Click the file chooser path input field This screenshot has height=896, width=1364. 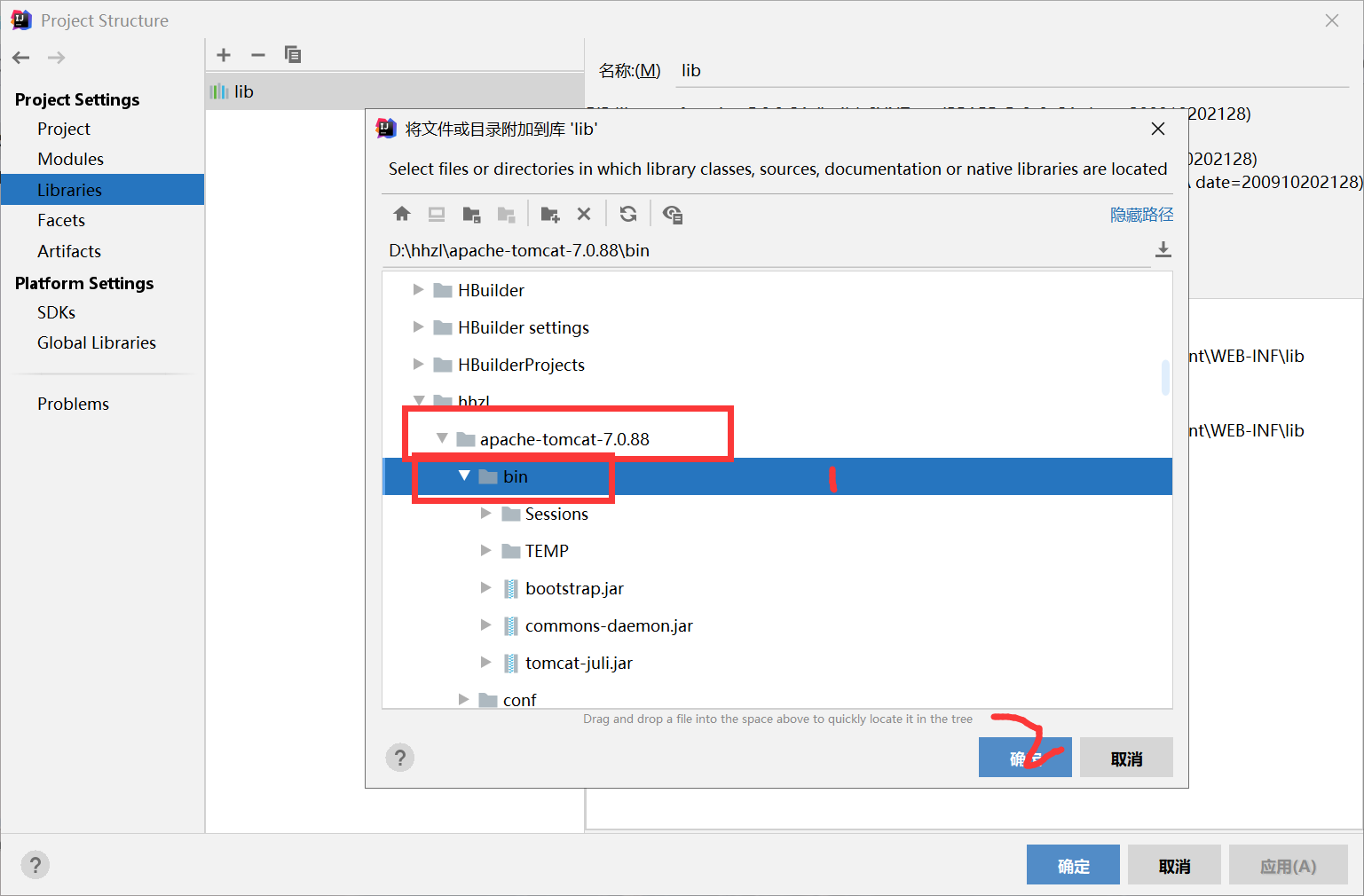coord(768,250)
